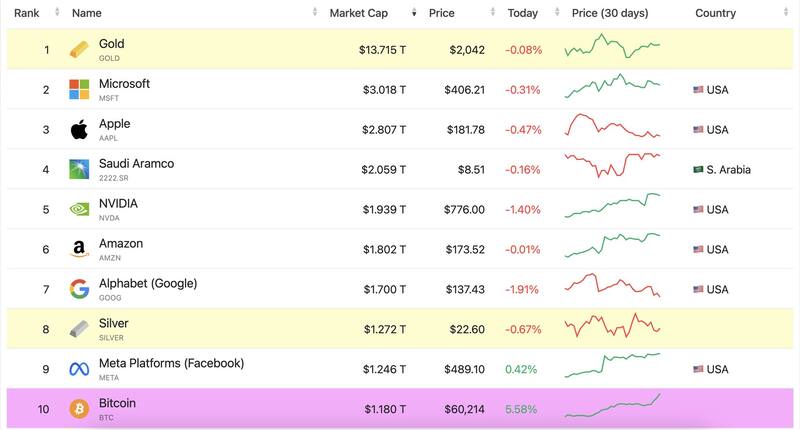This screenshot has width=800, height=430.
Task: View Bitcoin 30-day price sparkline
Action: coord(612,406)
